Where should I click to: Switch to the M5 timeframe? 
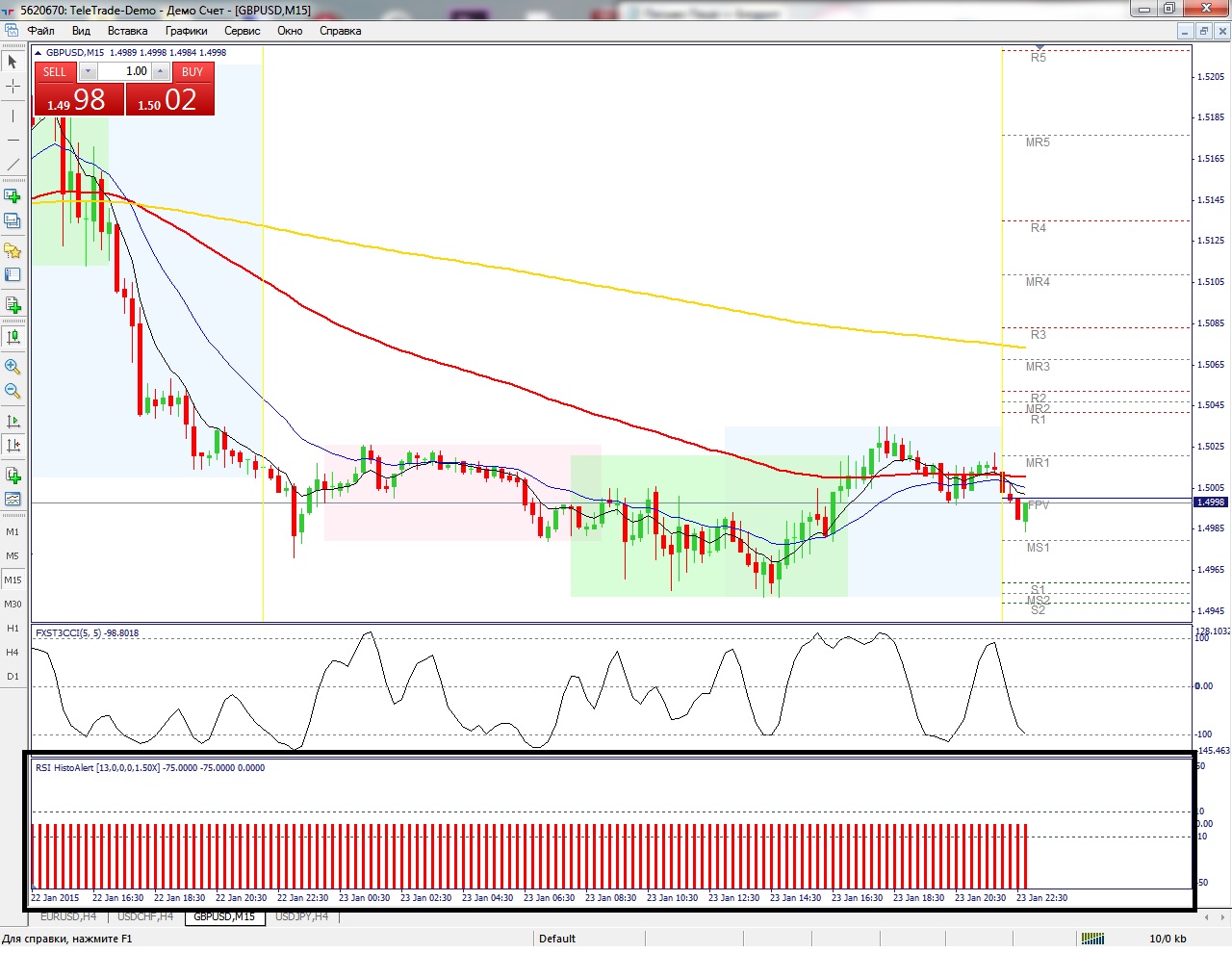coord(13,555)
